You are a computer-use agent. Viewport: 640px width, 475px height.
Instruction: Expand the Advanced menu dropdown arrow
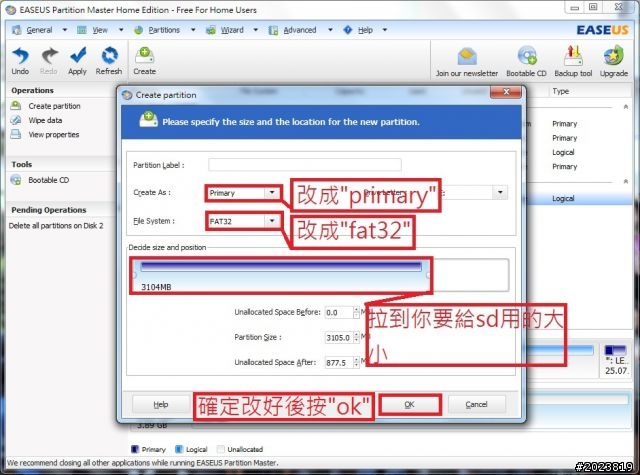(330, 30)
